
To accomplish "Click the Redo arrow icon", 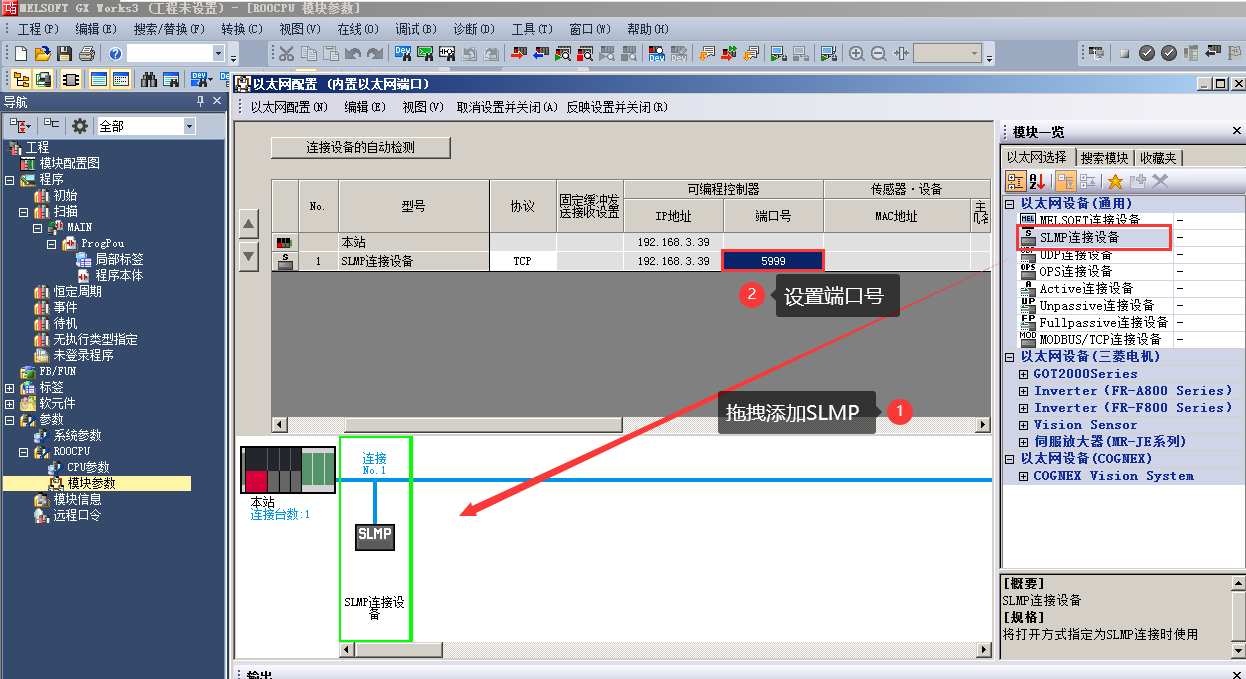I will [375, 53].
